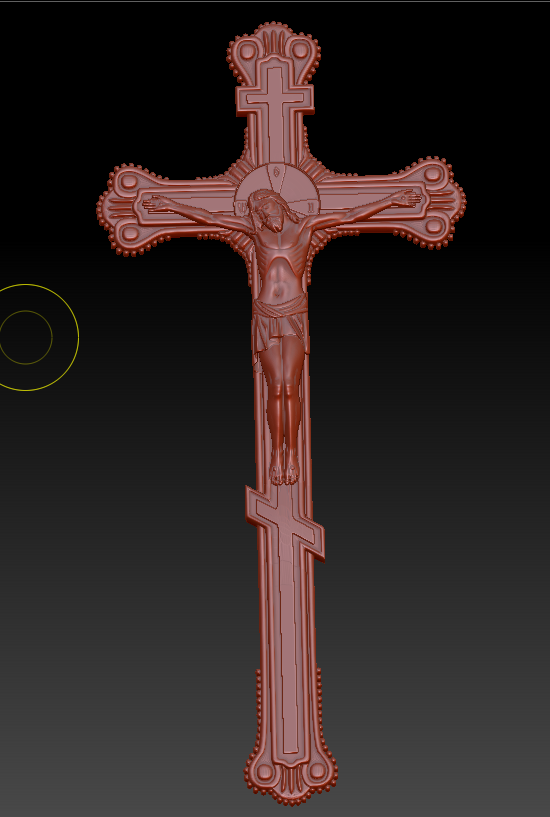Click the round stud at upper-left top ornament
Viewport: 550px width, 817px height.
pyautogui.click(x=247, y=51)
